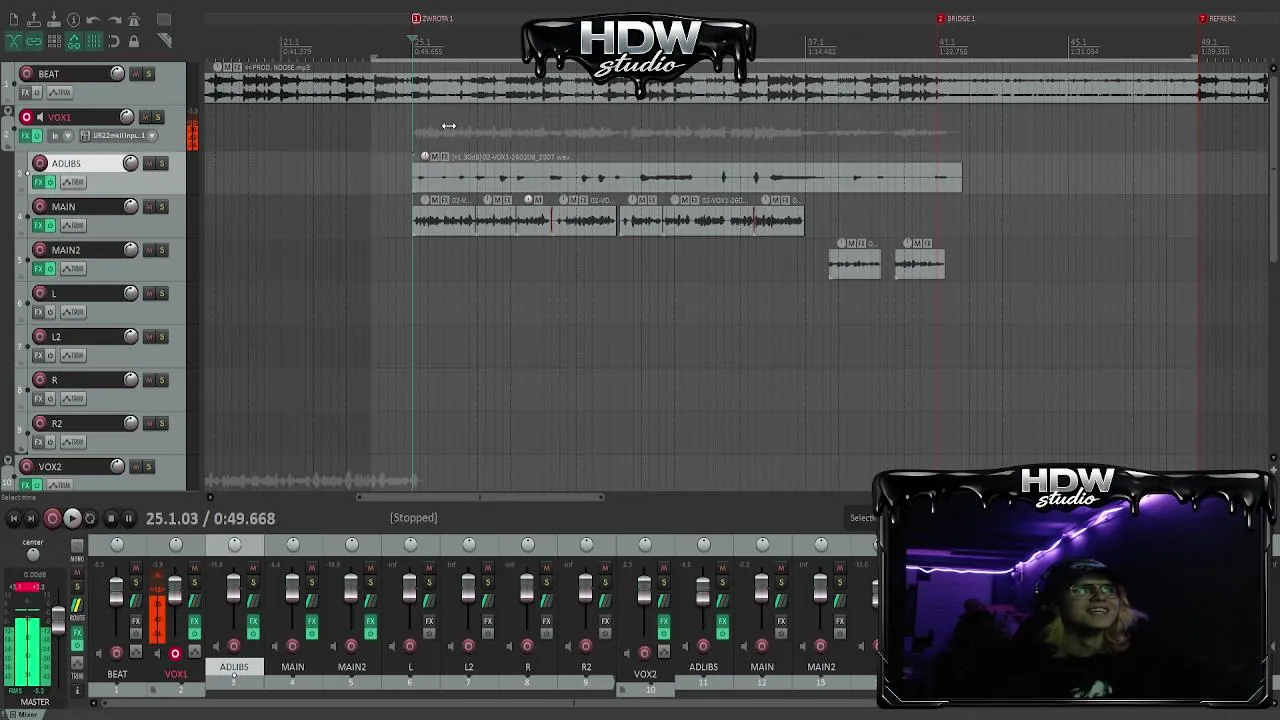Toggle VOX1 input monitoring speaker icon
Screen dimensions: 1280x720
click(x=41, y=117)
